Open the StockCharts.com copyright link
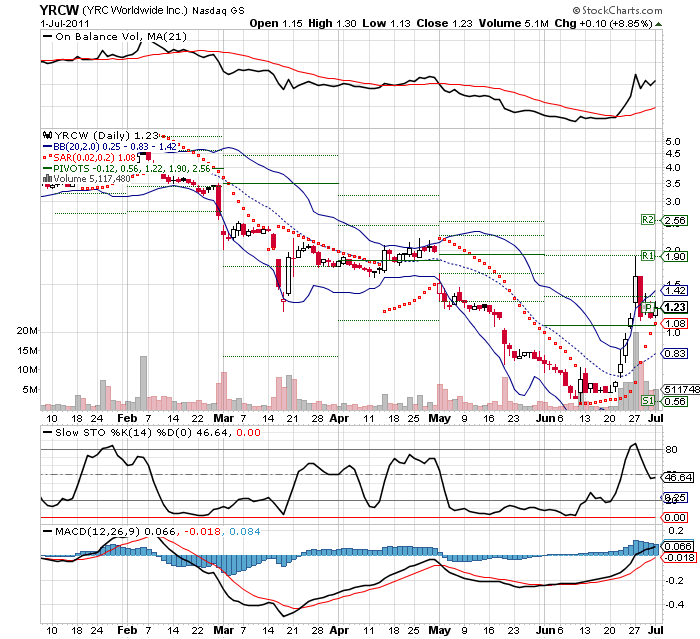Screen dimensions: 700x639 (x=617, y=10)
